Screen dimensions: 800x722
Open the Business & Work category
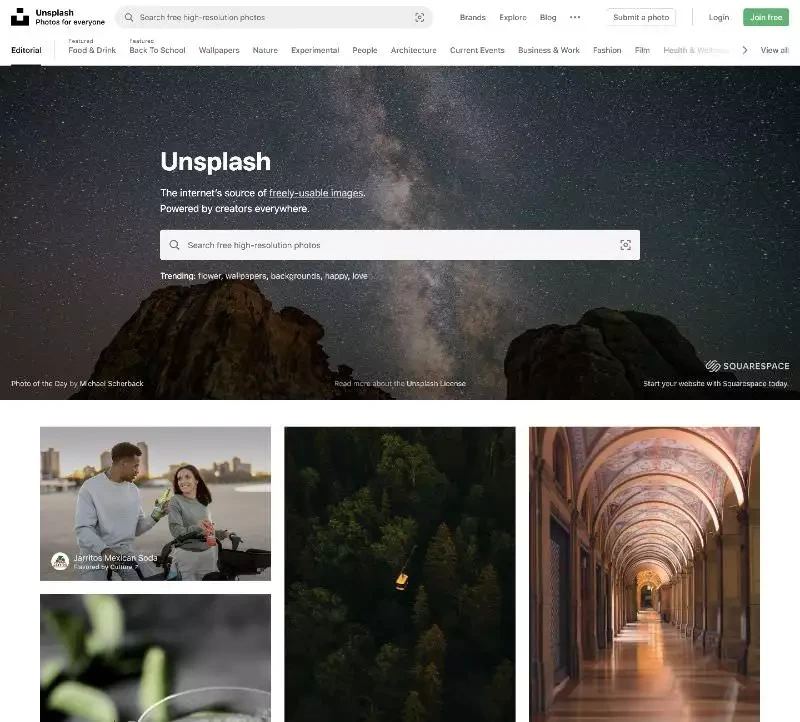(549, 50)
